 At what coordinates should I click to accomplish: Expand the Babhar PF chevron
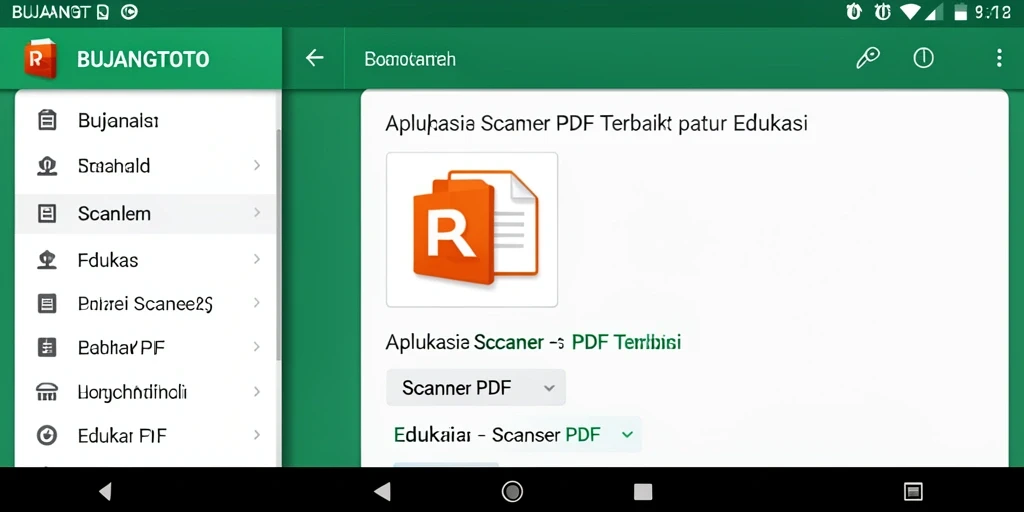click(257, 347)
